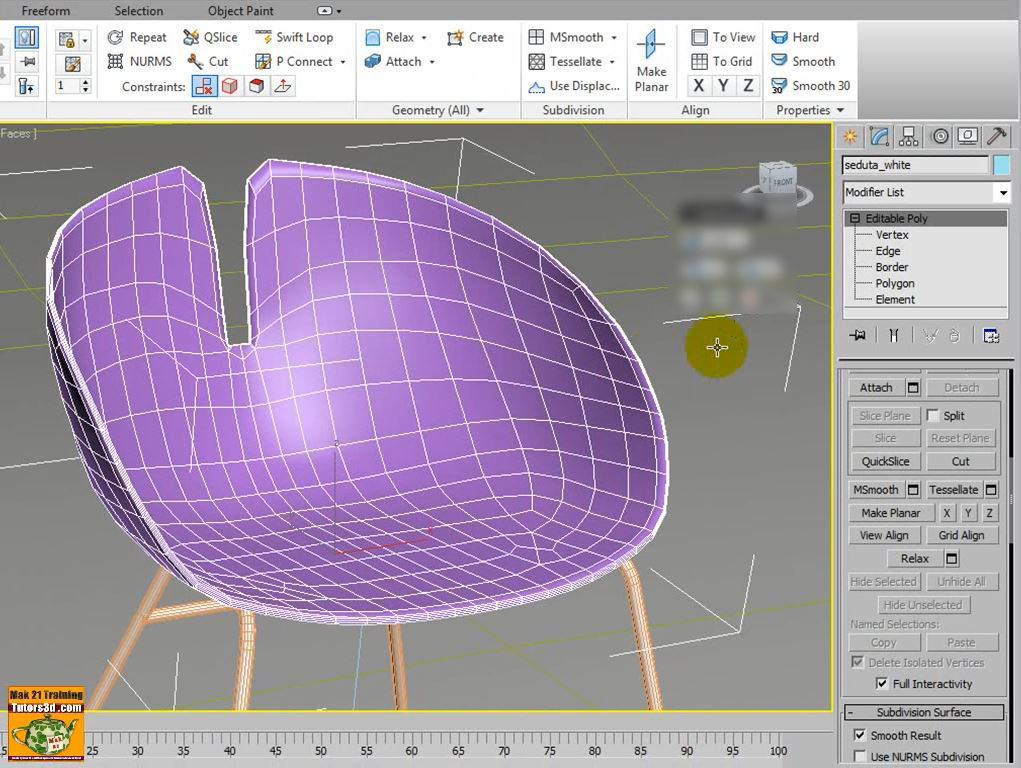1021x768 pixels.
Task: Select the QSlice tool icon
Action: (188, 37)
